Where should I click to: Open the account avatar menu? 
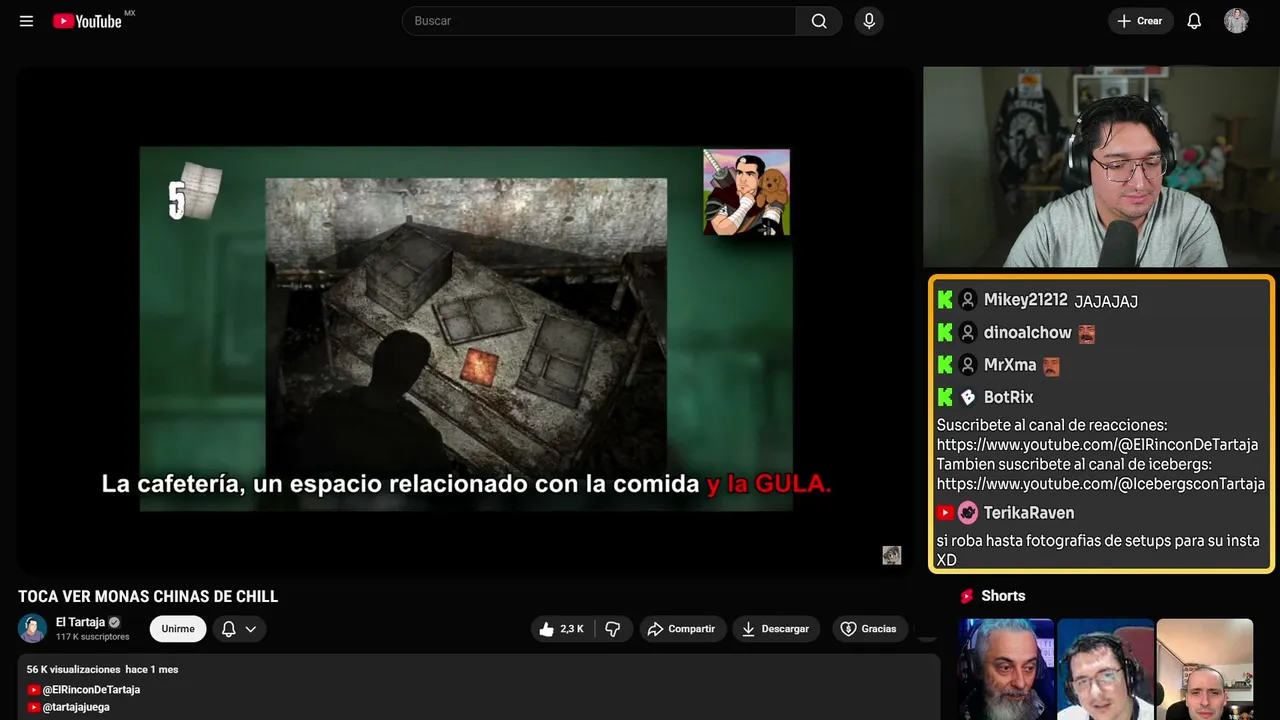[x=1236, y=21]
